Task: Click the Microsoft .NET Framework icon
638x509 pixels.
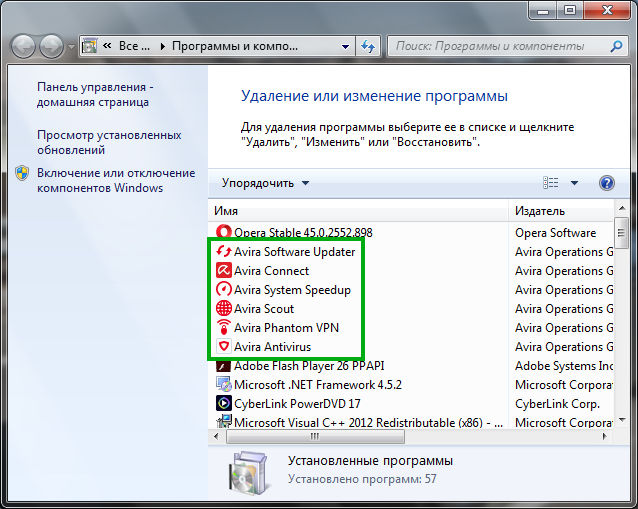Action: [223, 384]
